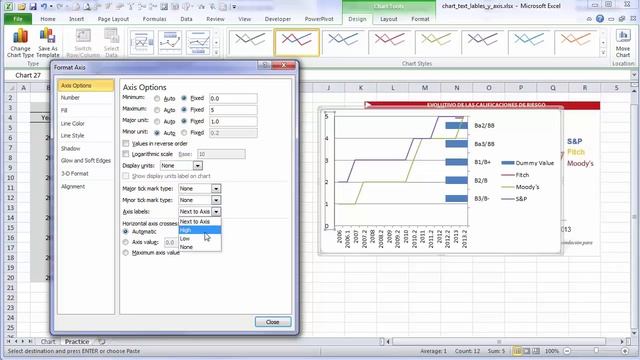The width and height of the screenshot is (640, 360).
Task: Open Minor tick mark type dropdown
Action: tap(216, 200)
